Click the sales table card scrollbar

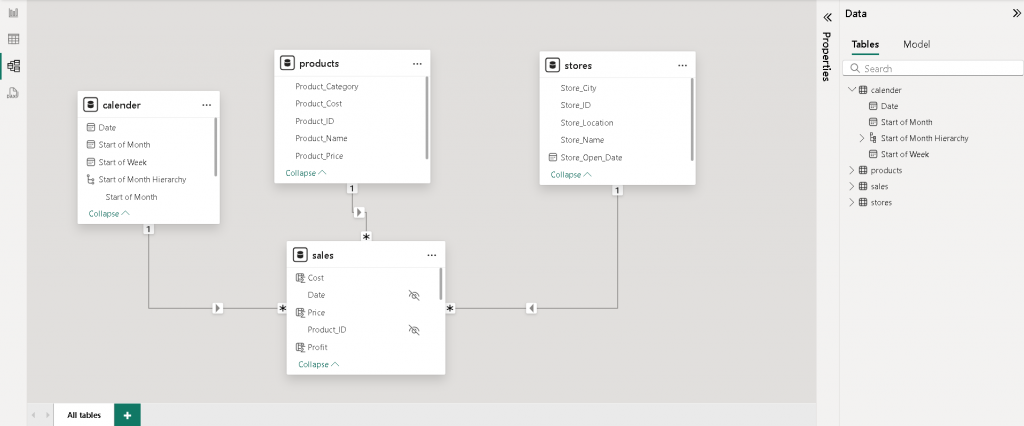click(441, 285)
